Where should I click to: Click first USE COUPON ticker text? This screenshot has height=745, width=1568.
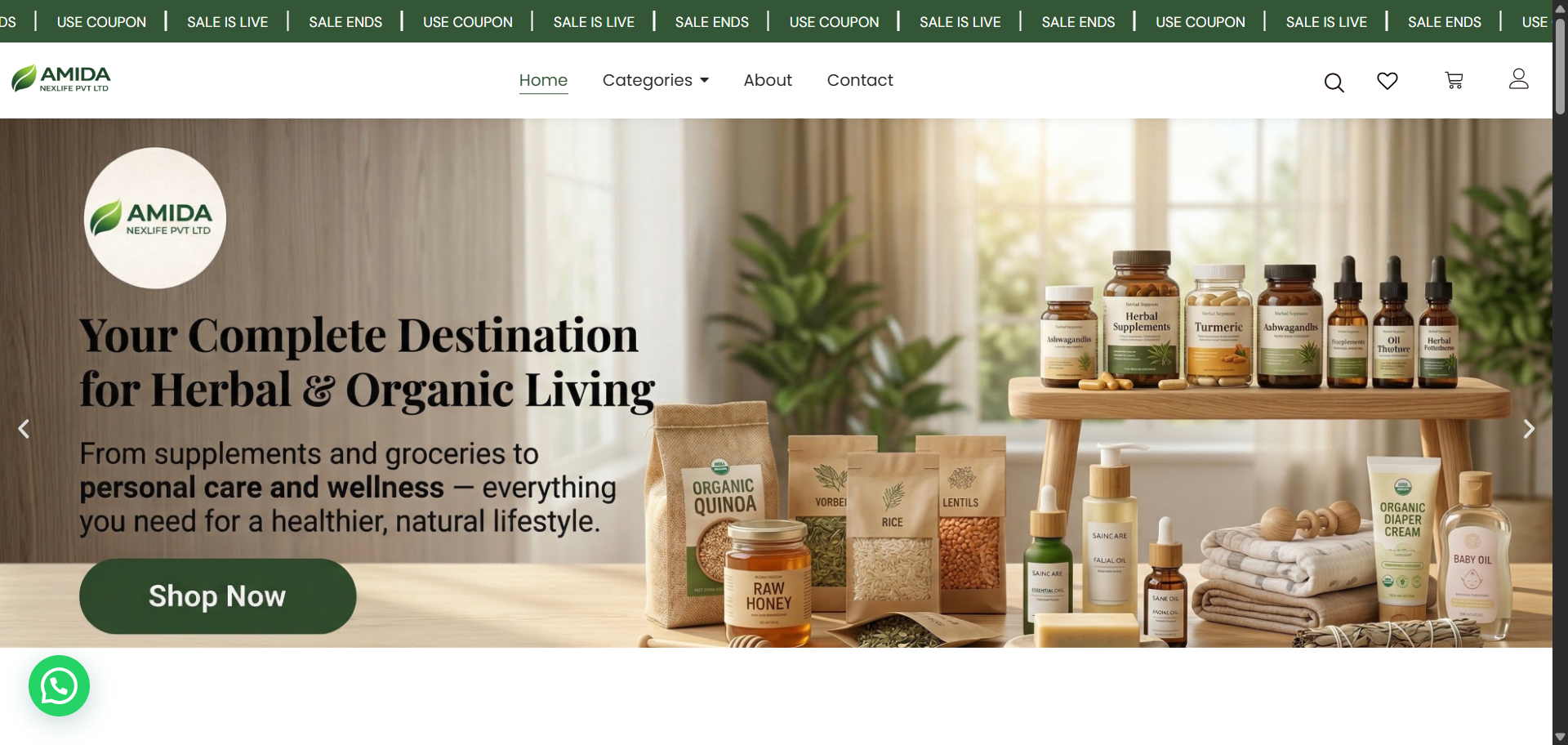(x=101, y=22)
